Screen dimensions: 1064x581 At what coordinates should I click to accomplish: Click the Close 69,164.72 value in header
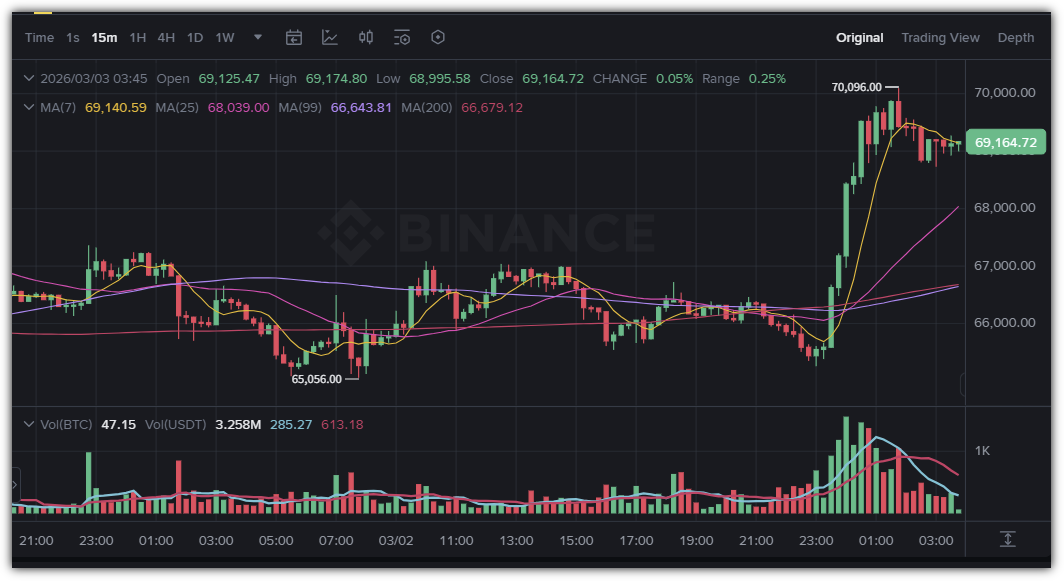tap(552, 79)
